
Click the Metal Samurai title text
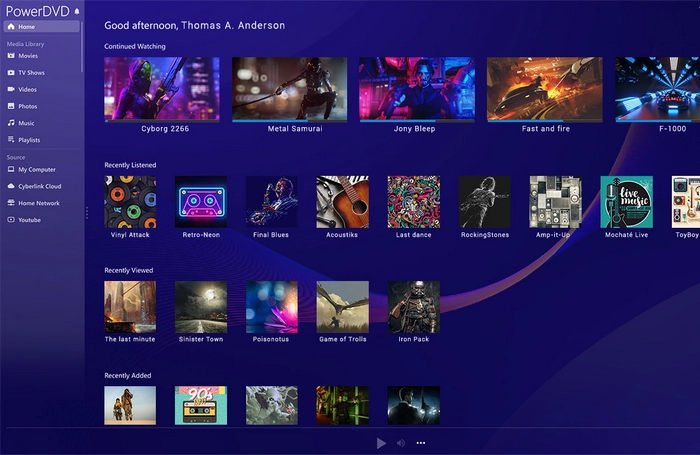pyautogui.click(x=295, y=129)
